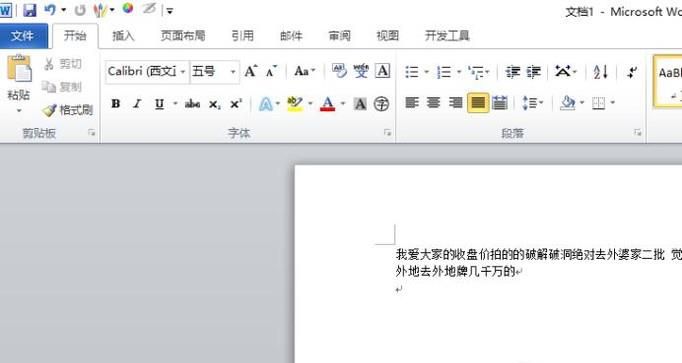Click the Borders icon
Image resolution: width=682 pixels, height=363 pixels.
tap(598, 103)
